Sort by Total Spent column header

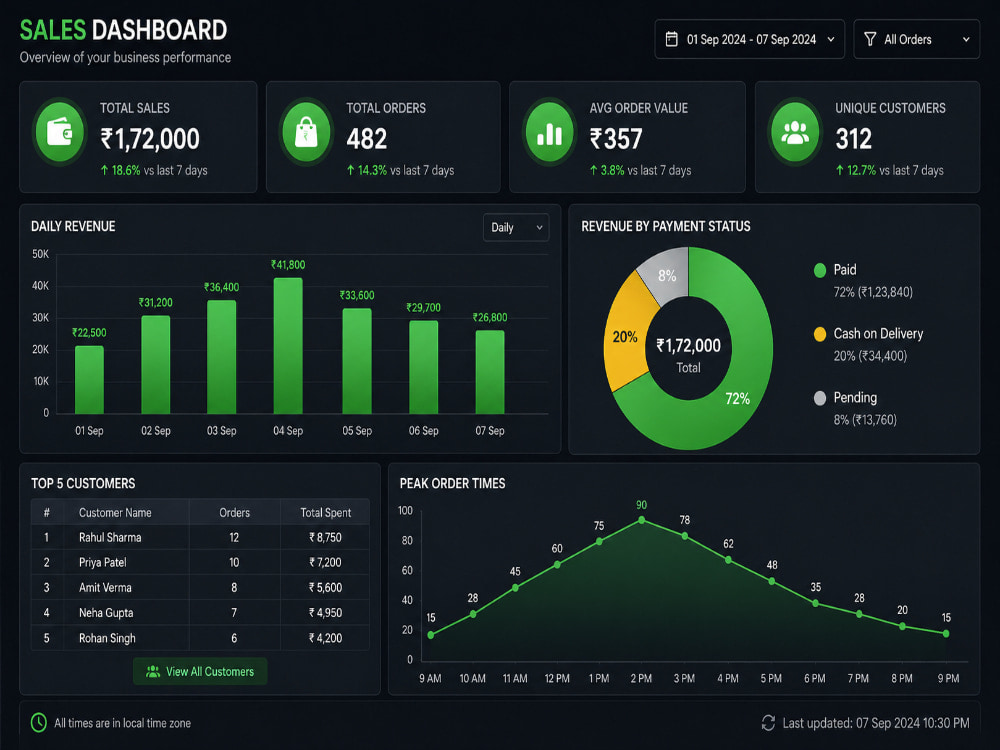[325, 512]
